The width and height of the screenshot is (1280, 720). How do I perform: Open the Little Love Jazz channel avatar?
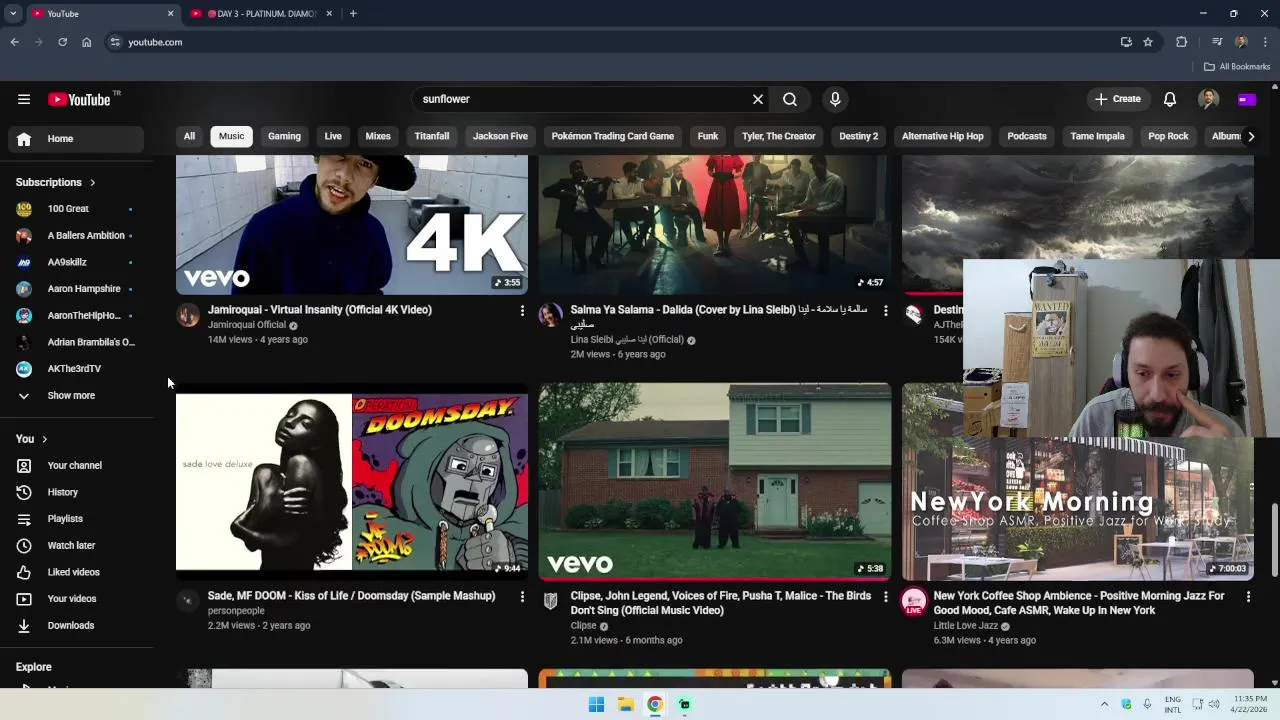tap(914, 602)
